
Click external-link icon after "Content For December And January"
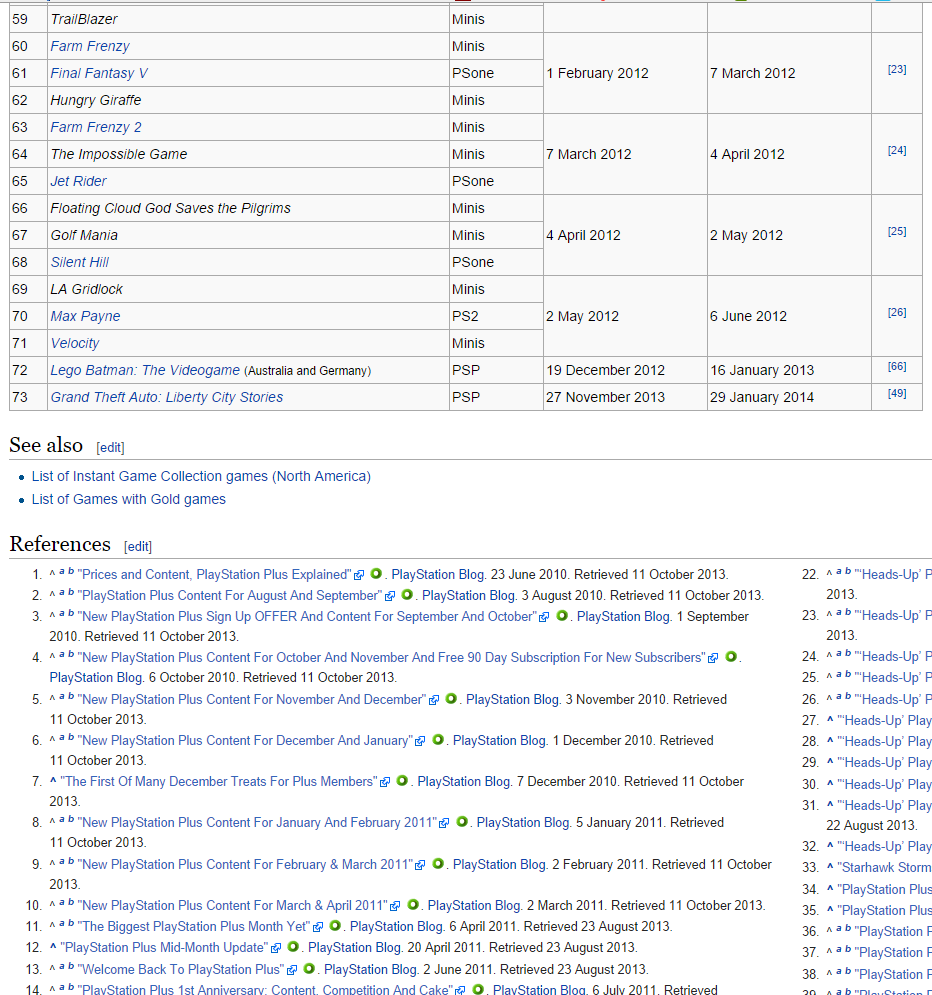(420, 741)
